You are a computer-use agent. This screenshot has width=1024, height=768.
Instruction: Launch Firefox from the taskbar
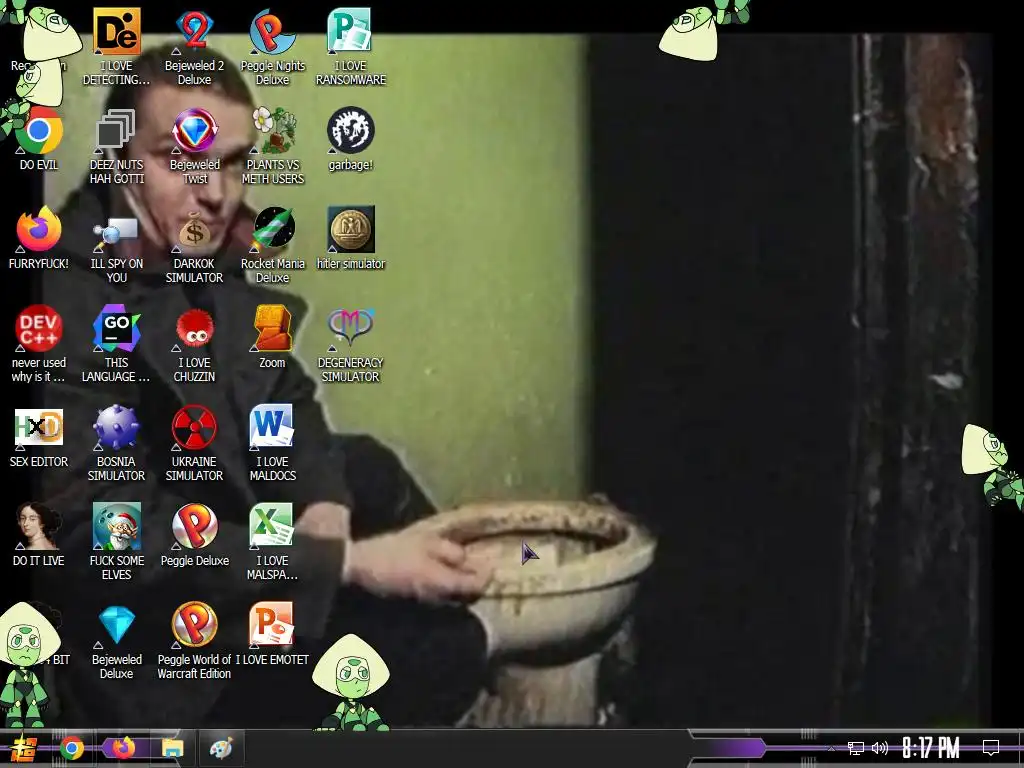click(123, 748)
